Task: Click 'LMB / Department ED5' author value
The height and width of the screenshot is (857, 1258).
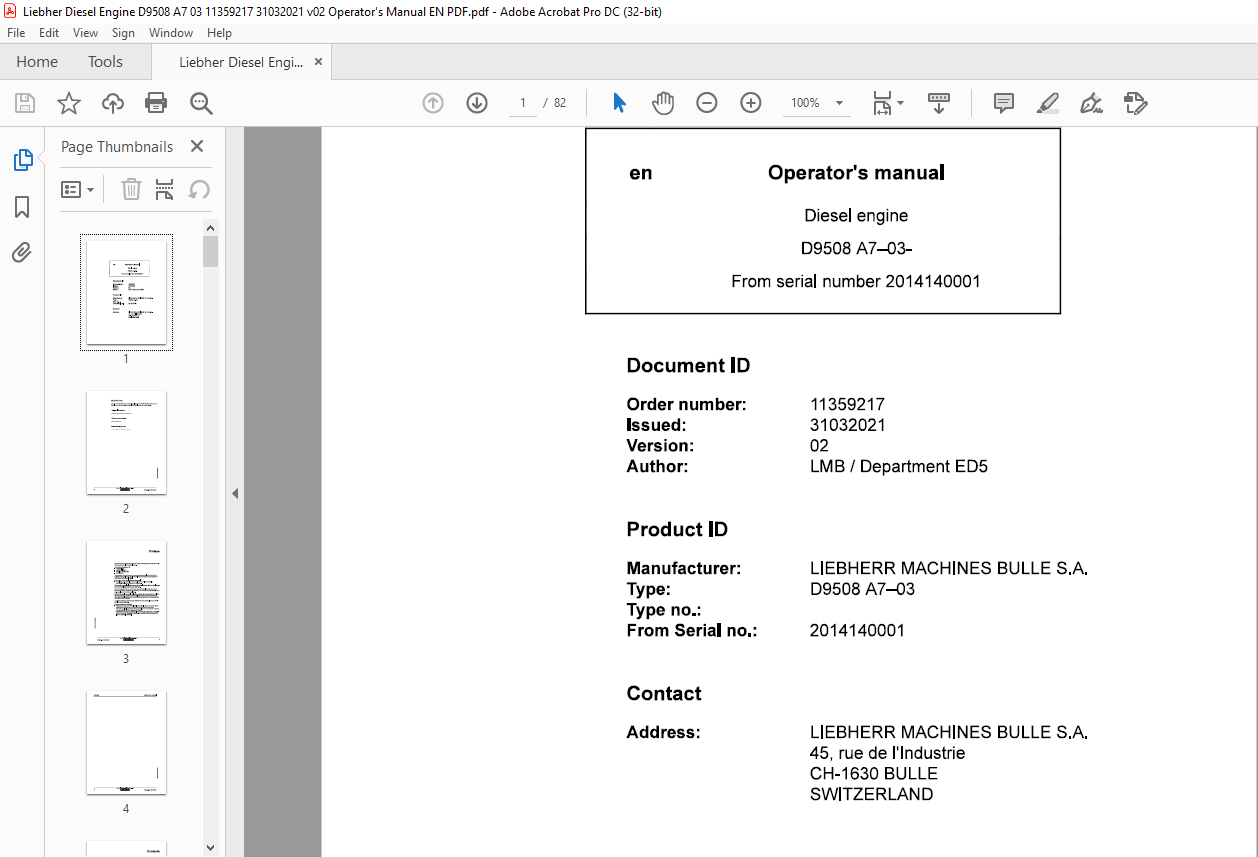Action: point(899,466)
